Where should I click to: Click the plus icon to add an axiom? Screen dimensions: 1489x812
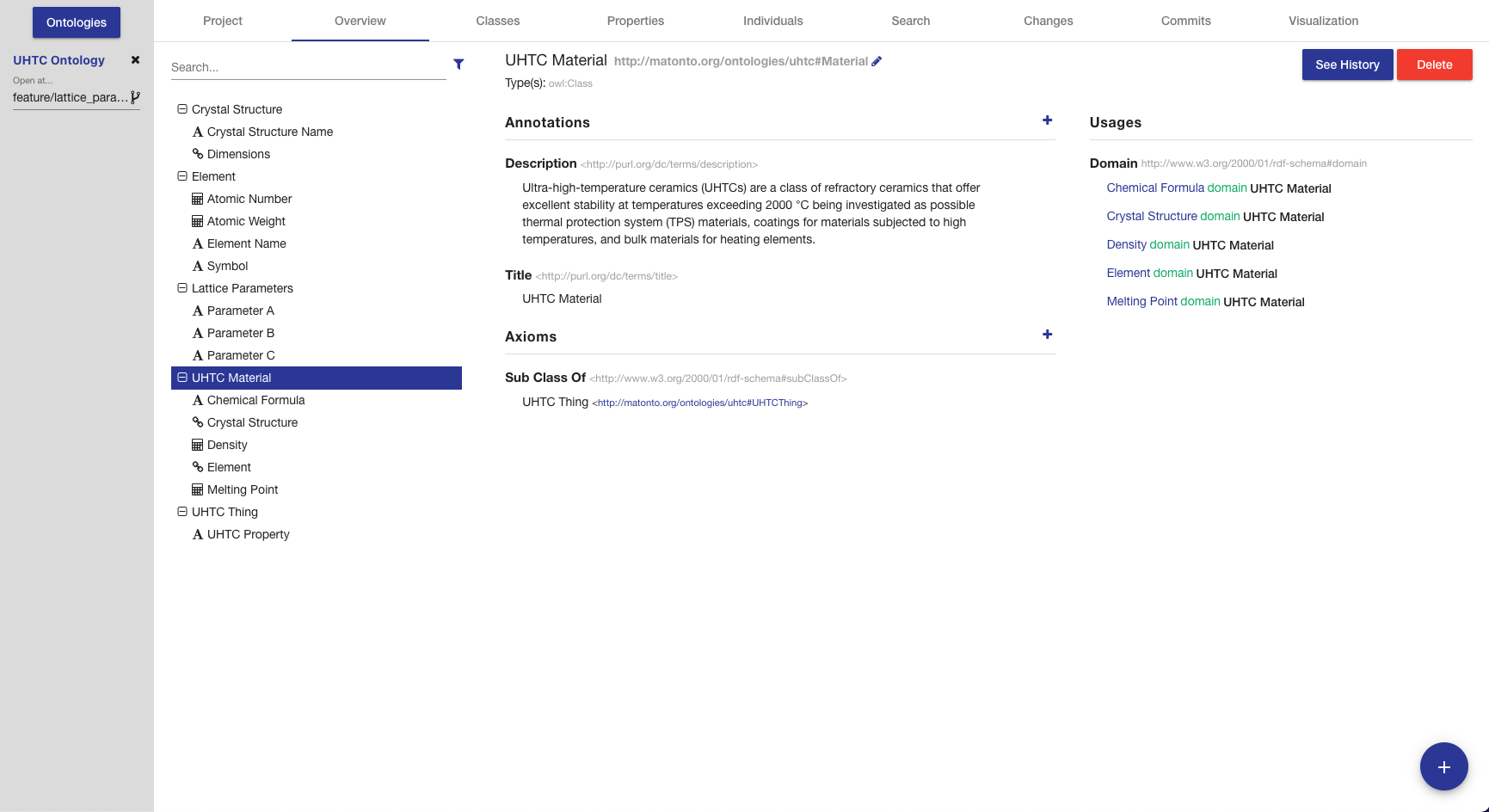[x=1047, y=335]
